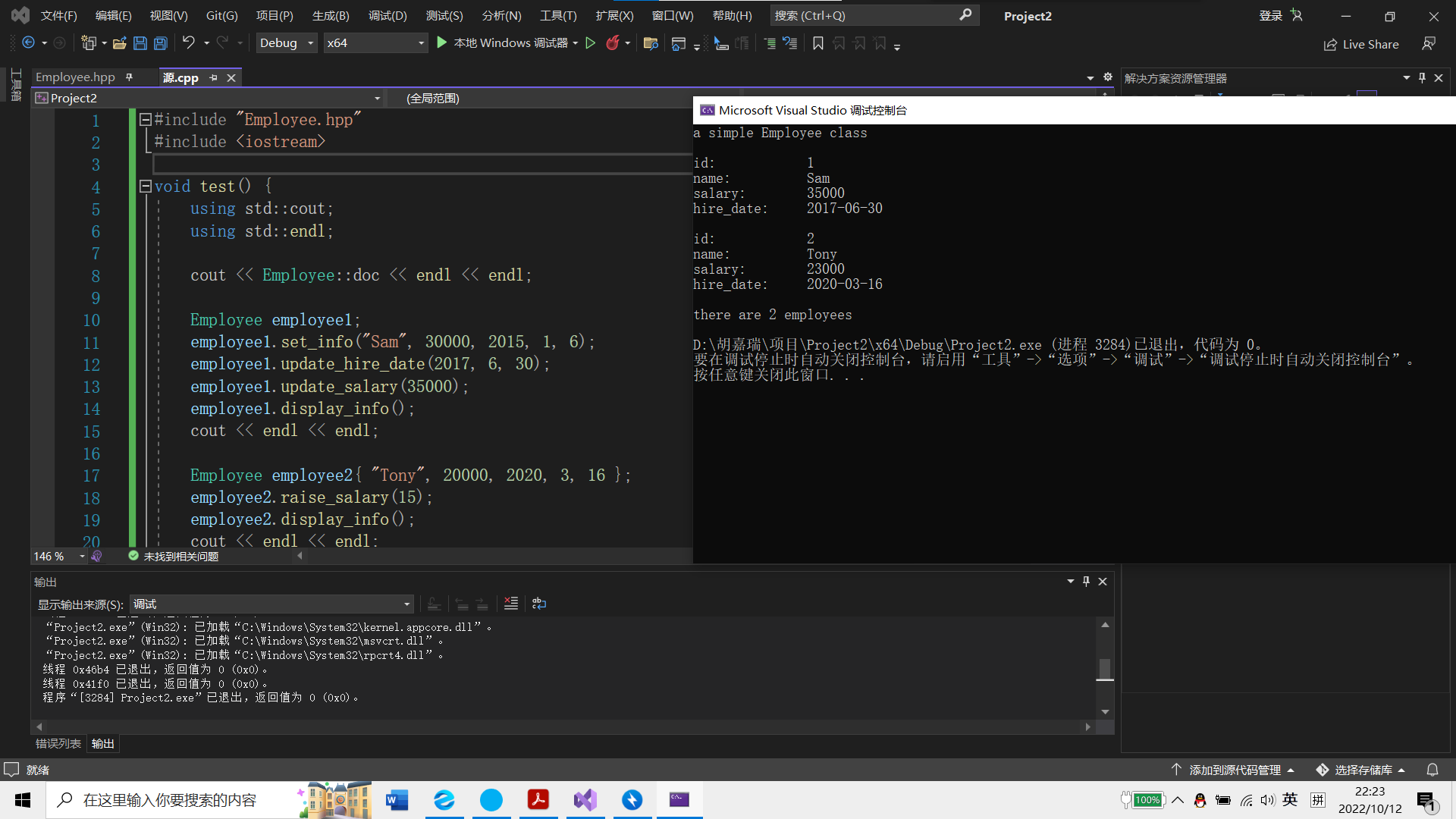
Task: Collapse the void test() function block
Action: click(x=146, y=187)
